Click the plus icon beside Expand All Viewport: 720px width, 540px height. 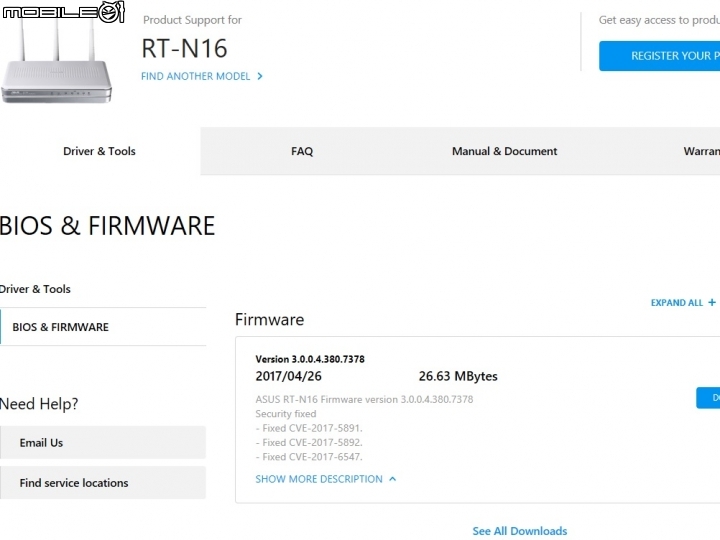tap(712, 302)
